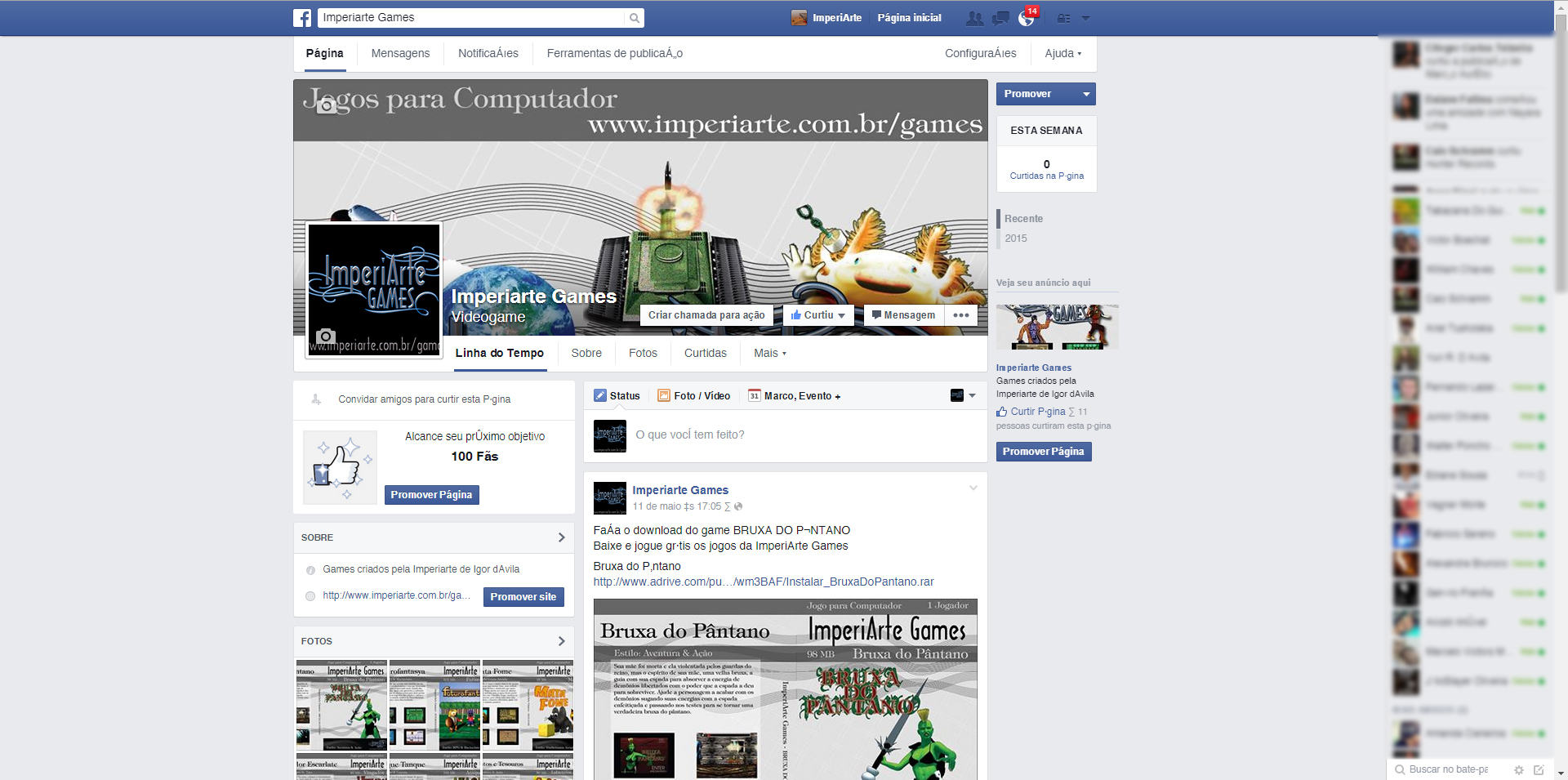This screenshot has height=780, width=1568.
Task: Open the post options chevron on the Imperiarte Games post
Action: coord(973,488)
